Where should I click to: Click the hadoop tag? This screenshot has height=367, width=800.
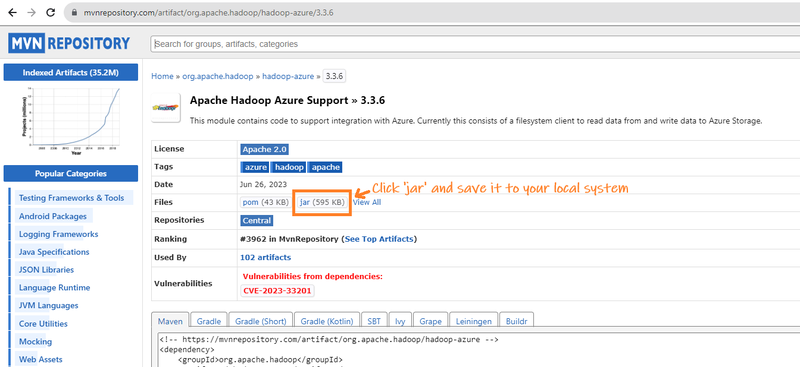coord(289,167)
